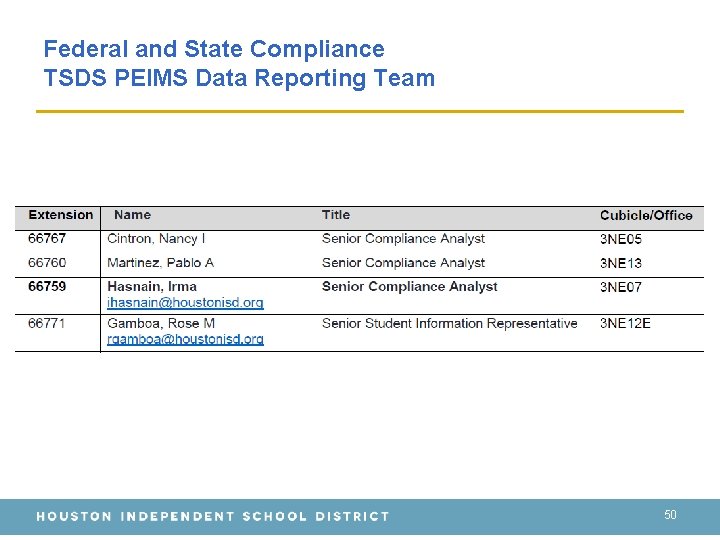Select the Gamboa, Rose M name

160,324
